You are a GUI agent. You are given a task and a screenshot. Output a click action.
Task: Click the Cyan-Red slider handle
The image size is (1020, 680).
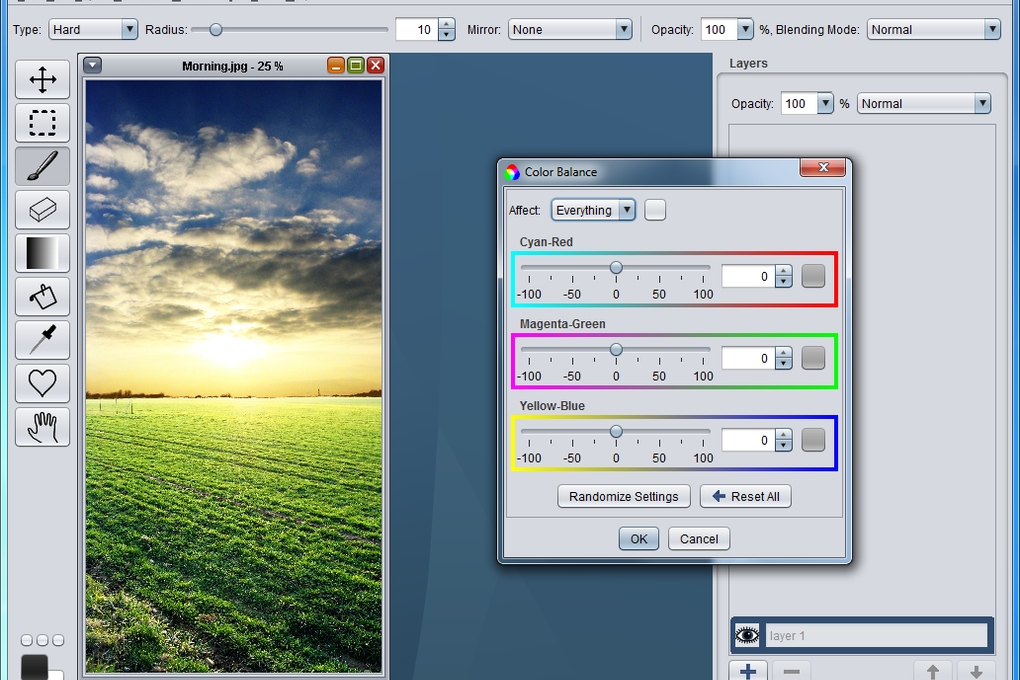616,267
